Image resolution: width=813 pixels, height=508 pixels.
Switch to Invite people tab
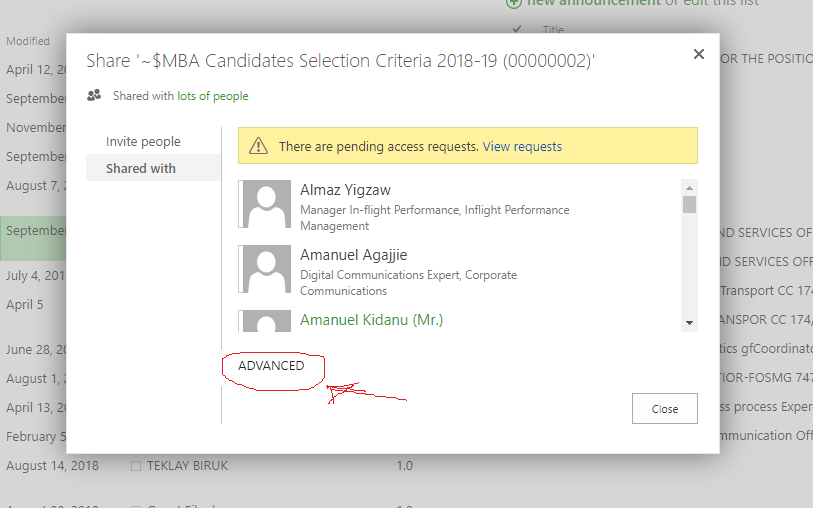(x=143, y=142)
